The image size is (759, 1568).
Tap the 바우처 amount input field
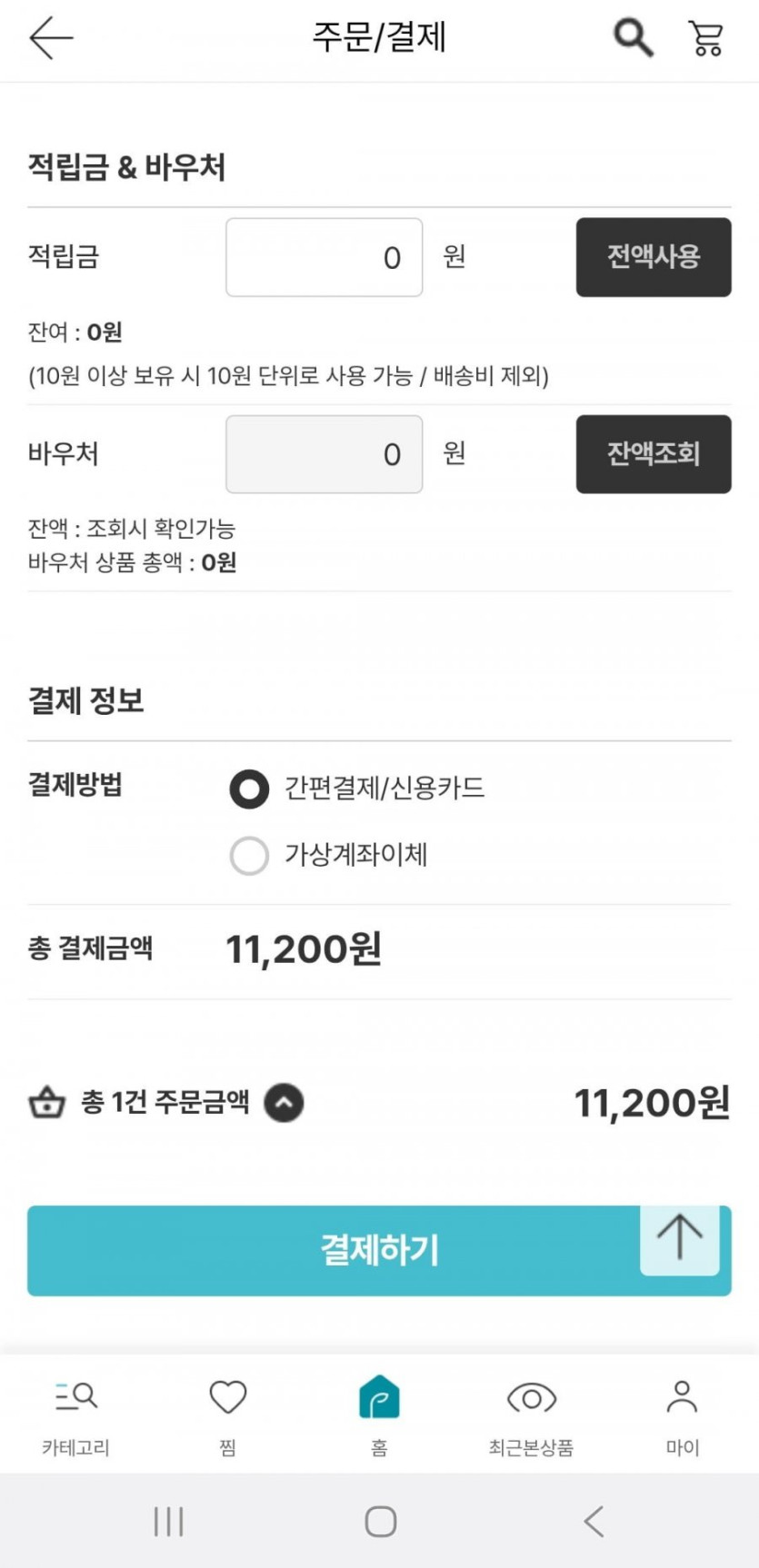pyautogui.click(x=324, y=454)
